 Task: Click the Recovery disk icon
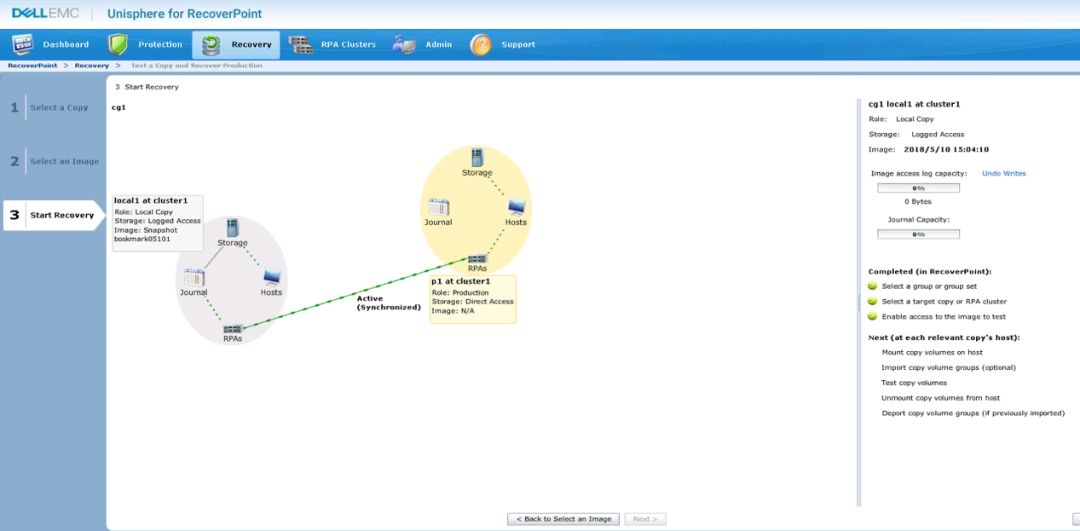[211, 45]
